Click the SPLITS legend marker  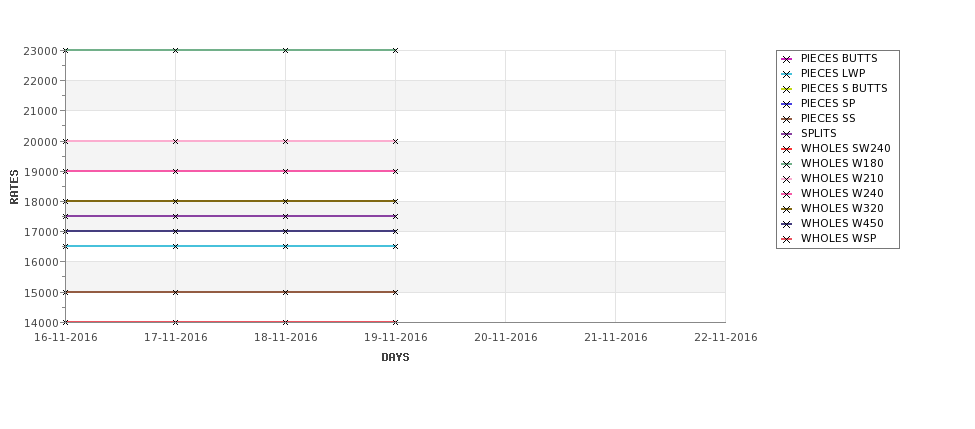[x=787, y=134]
